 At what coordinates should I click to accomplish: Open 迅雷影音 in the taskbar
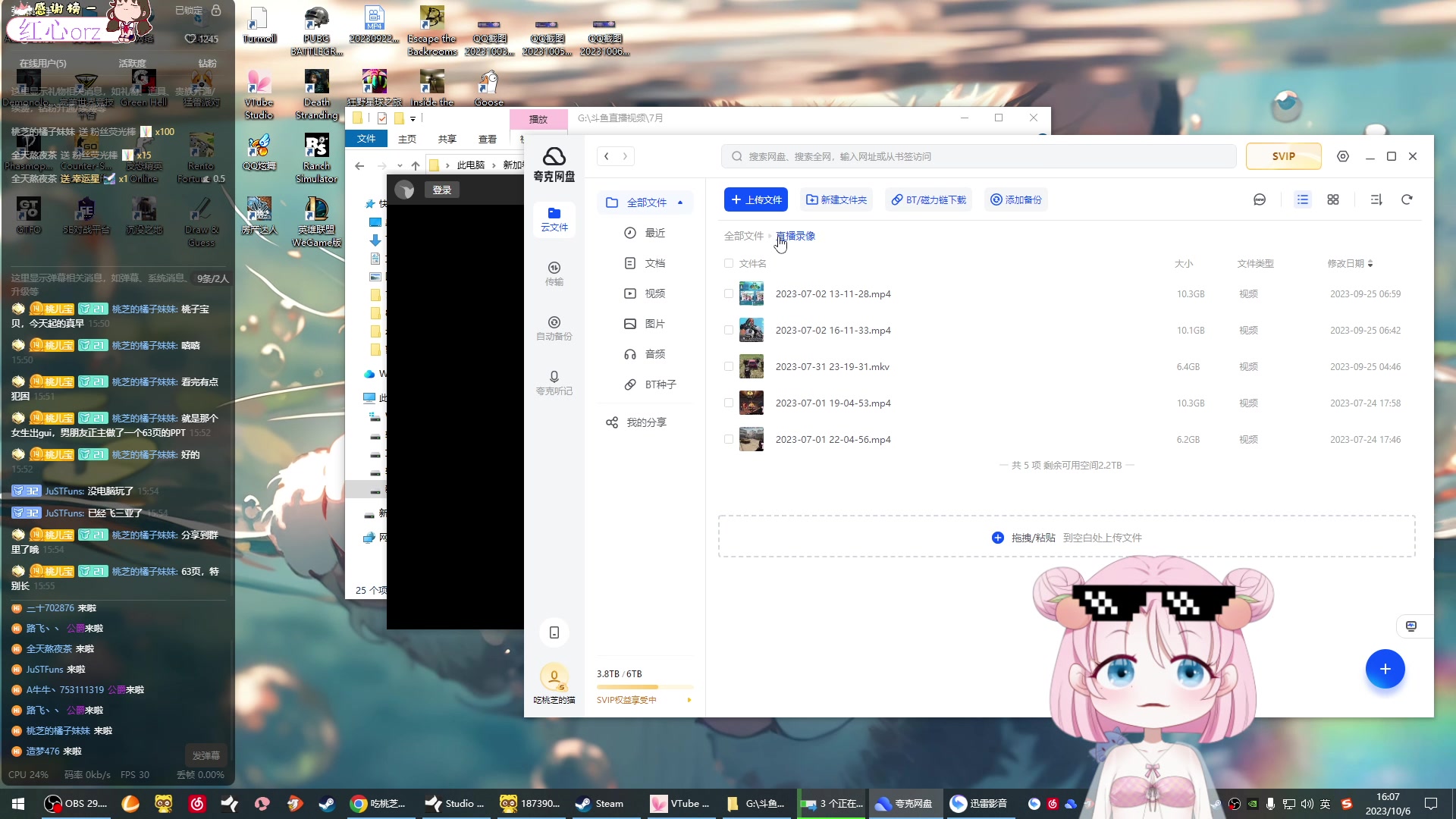[979, 804]
